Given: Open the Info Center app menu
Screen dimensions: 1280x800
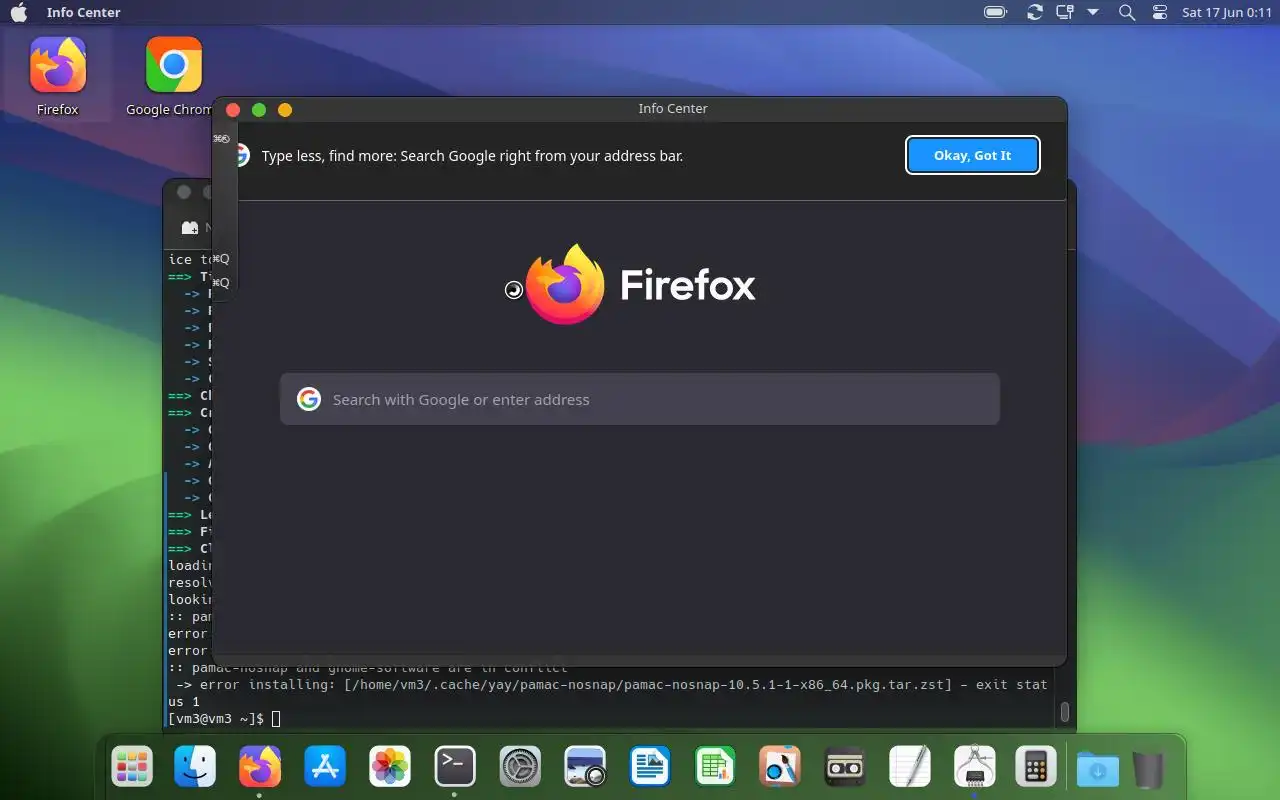Looking at the screenshot, I should (83, 12).
